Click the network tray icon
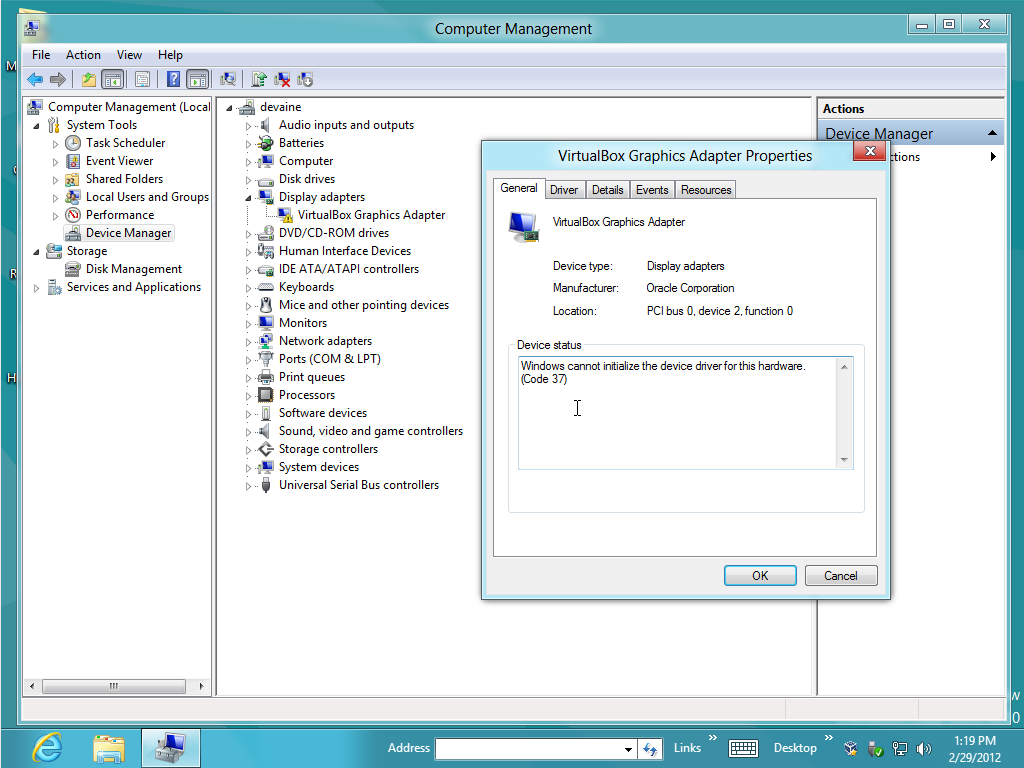Viewport: 1024px width, 768px height. [900, 748]
